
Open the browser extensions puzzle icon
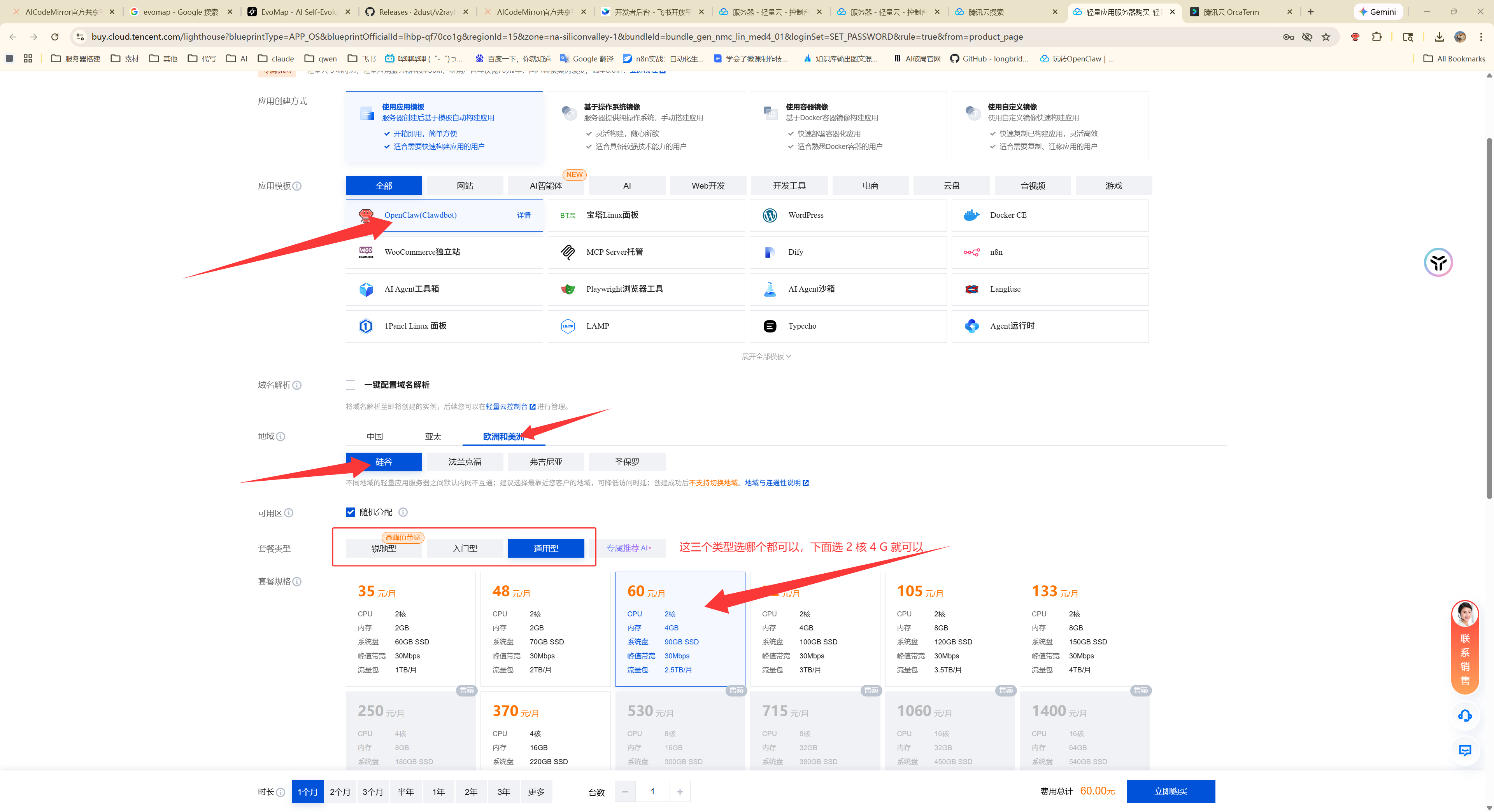(1377, 37)
